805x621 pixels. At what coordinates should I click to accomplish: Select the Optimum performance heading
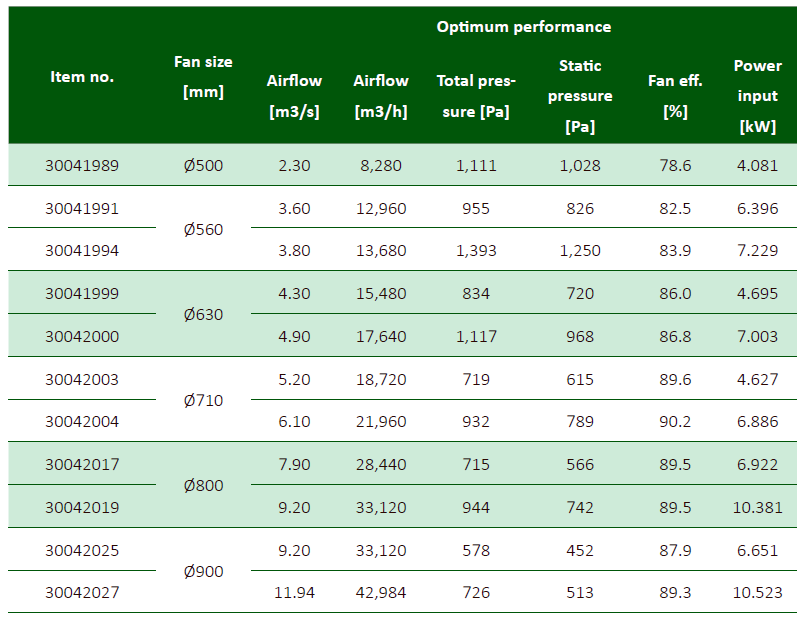[x=523, y=27]
